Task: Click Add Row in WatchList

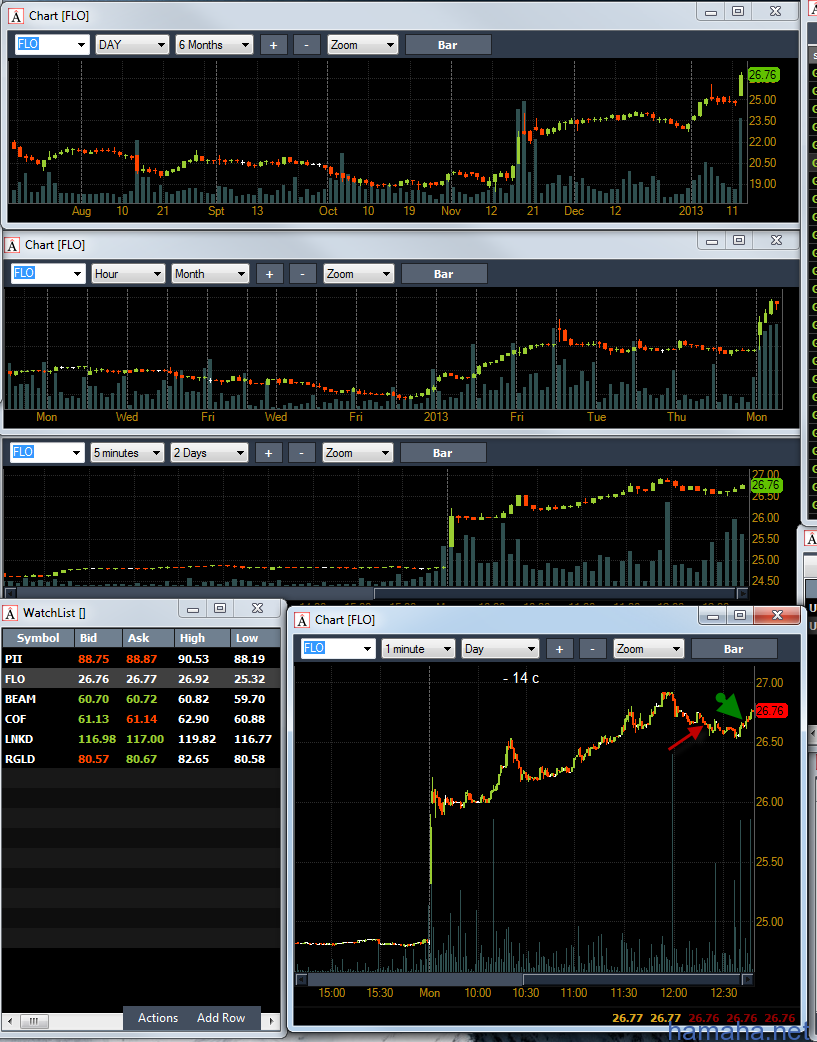Action: (x=221, y=1017)
